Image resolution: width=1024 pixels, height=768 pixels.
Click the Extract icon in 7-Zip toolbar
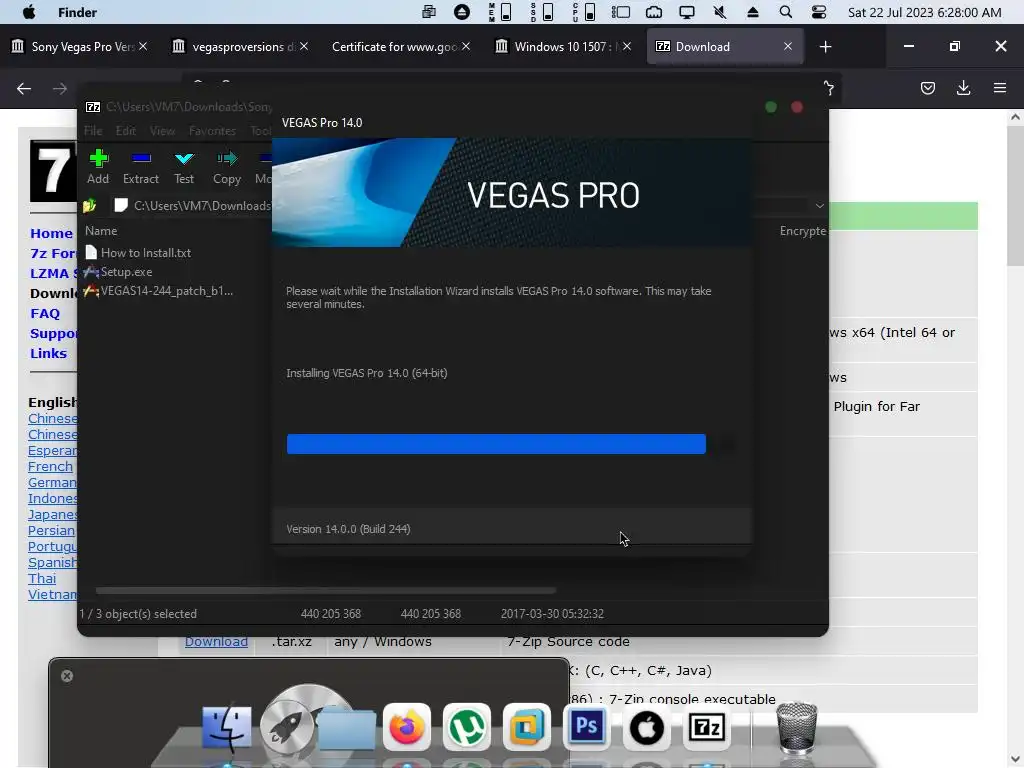tap(141, 158)
